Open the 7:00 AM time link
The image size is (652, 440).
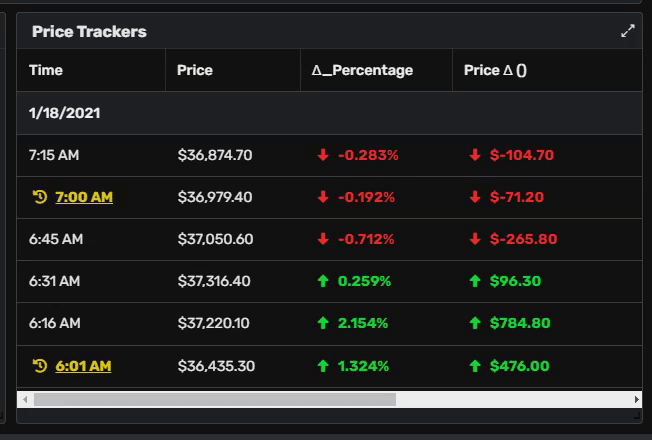pyautogui.click(x=84, y=197)
